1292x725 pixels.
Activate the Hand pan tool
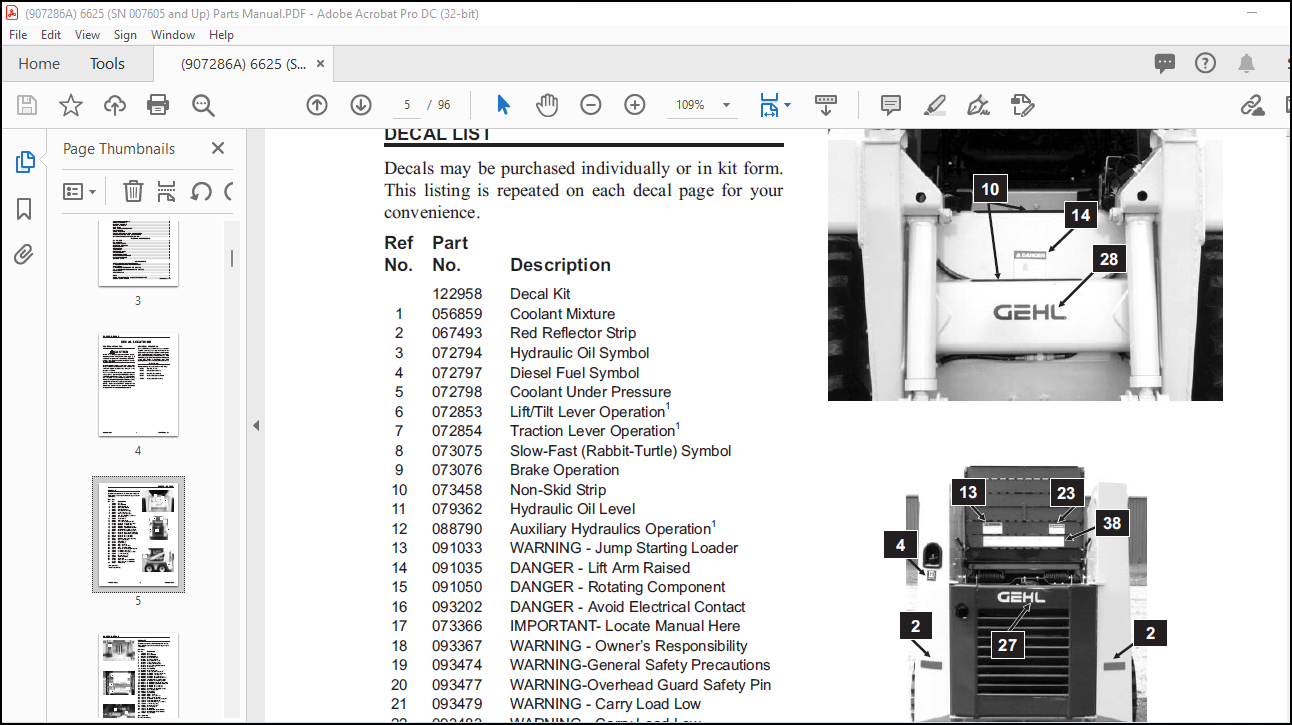coord(547,105)
